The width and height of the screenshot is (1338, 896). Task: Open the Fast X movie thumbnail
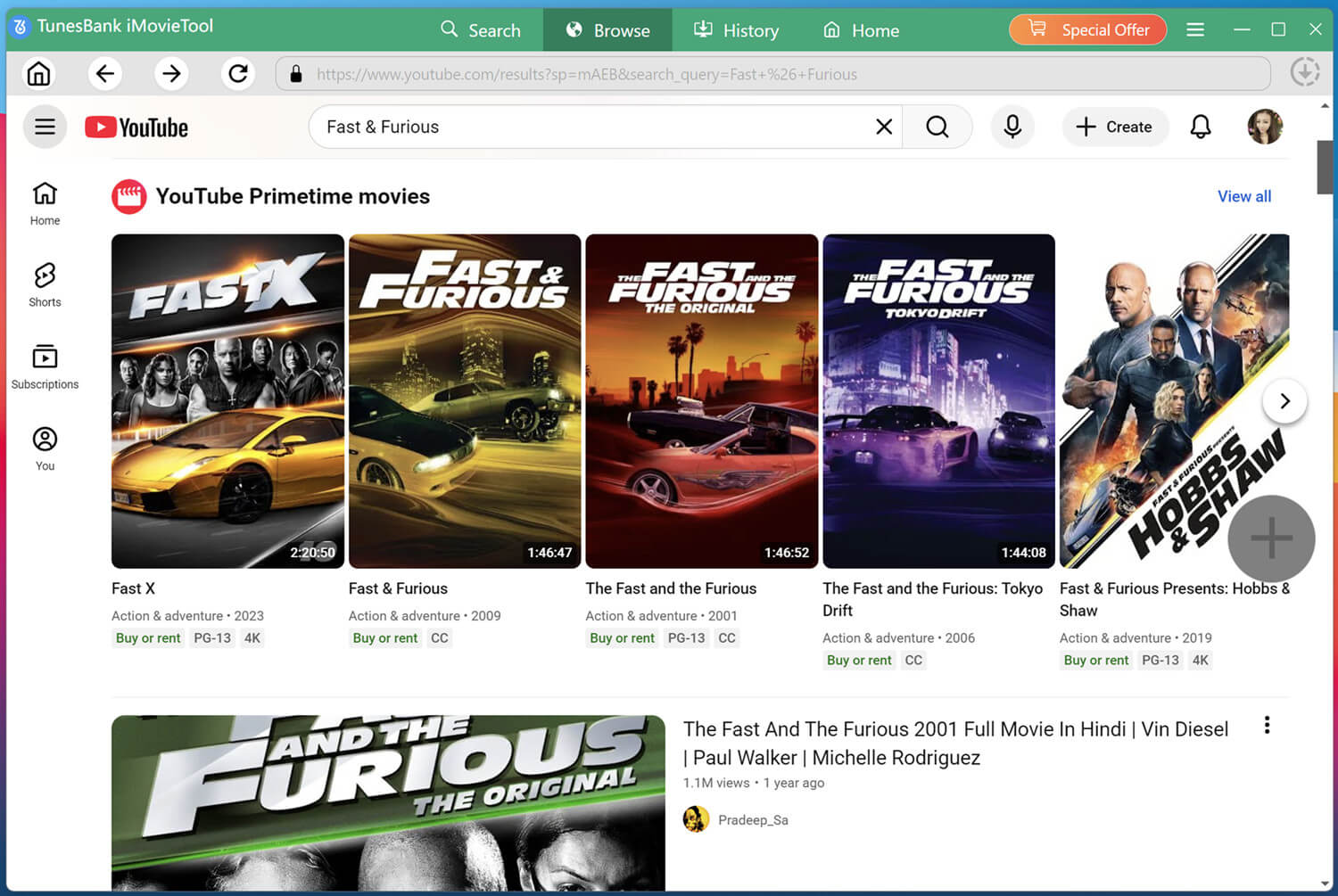tap(227, 399)
